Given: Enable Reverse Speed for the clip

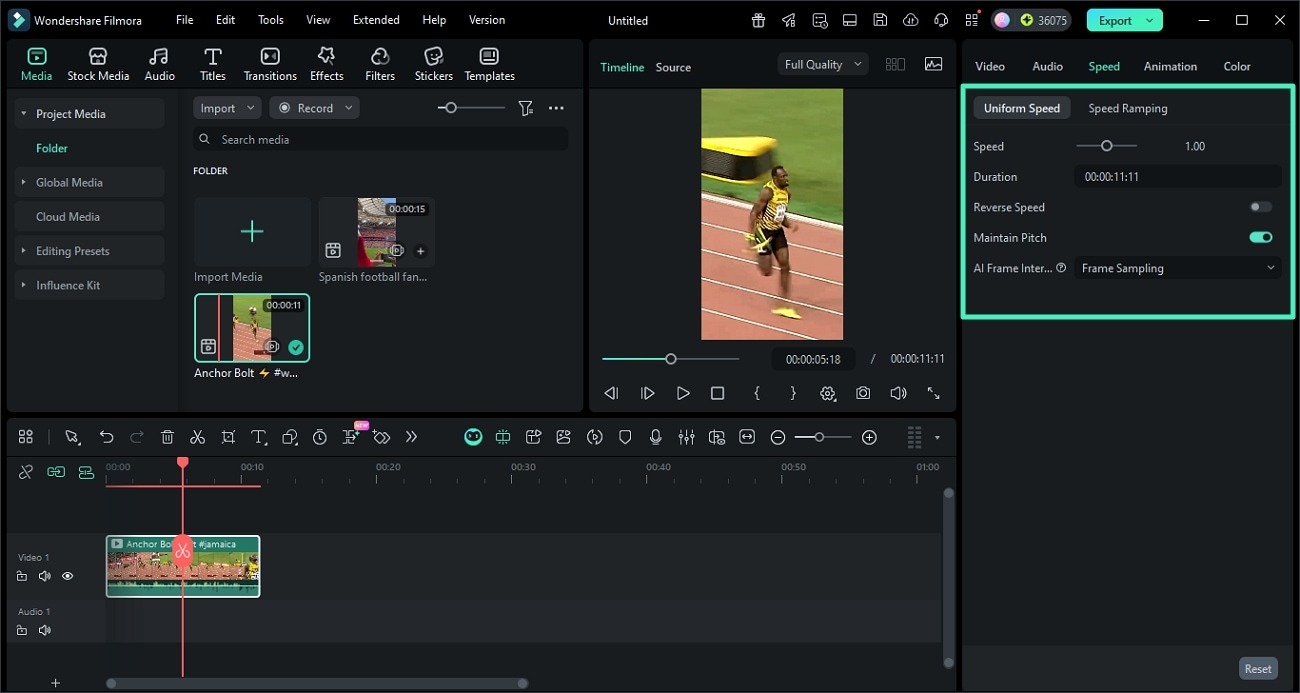Looking at the screenshot, I should [x=1260, y=206].
